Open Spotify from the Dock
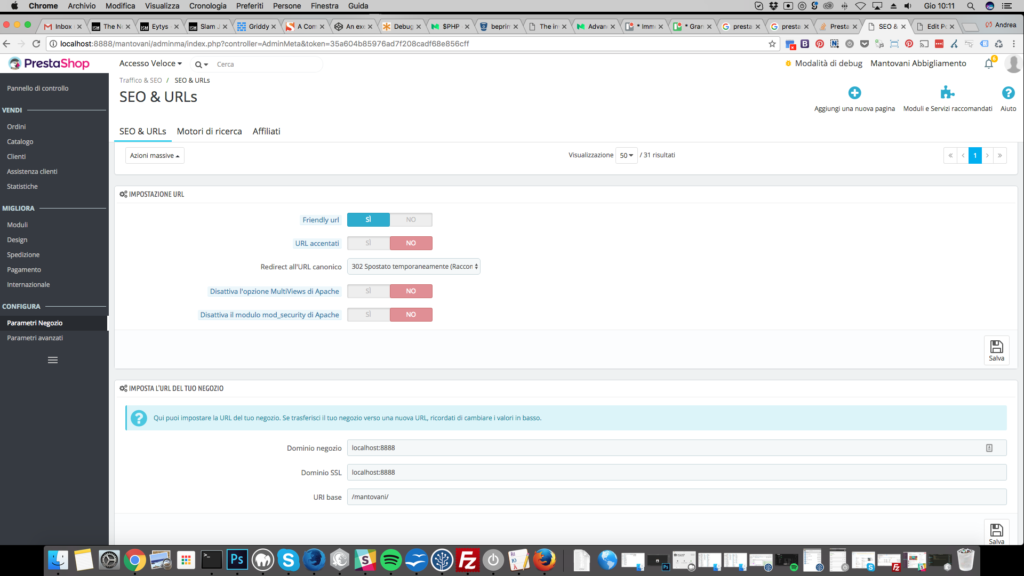1024x576 pixels. tap(391, 560)
